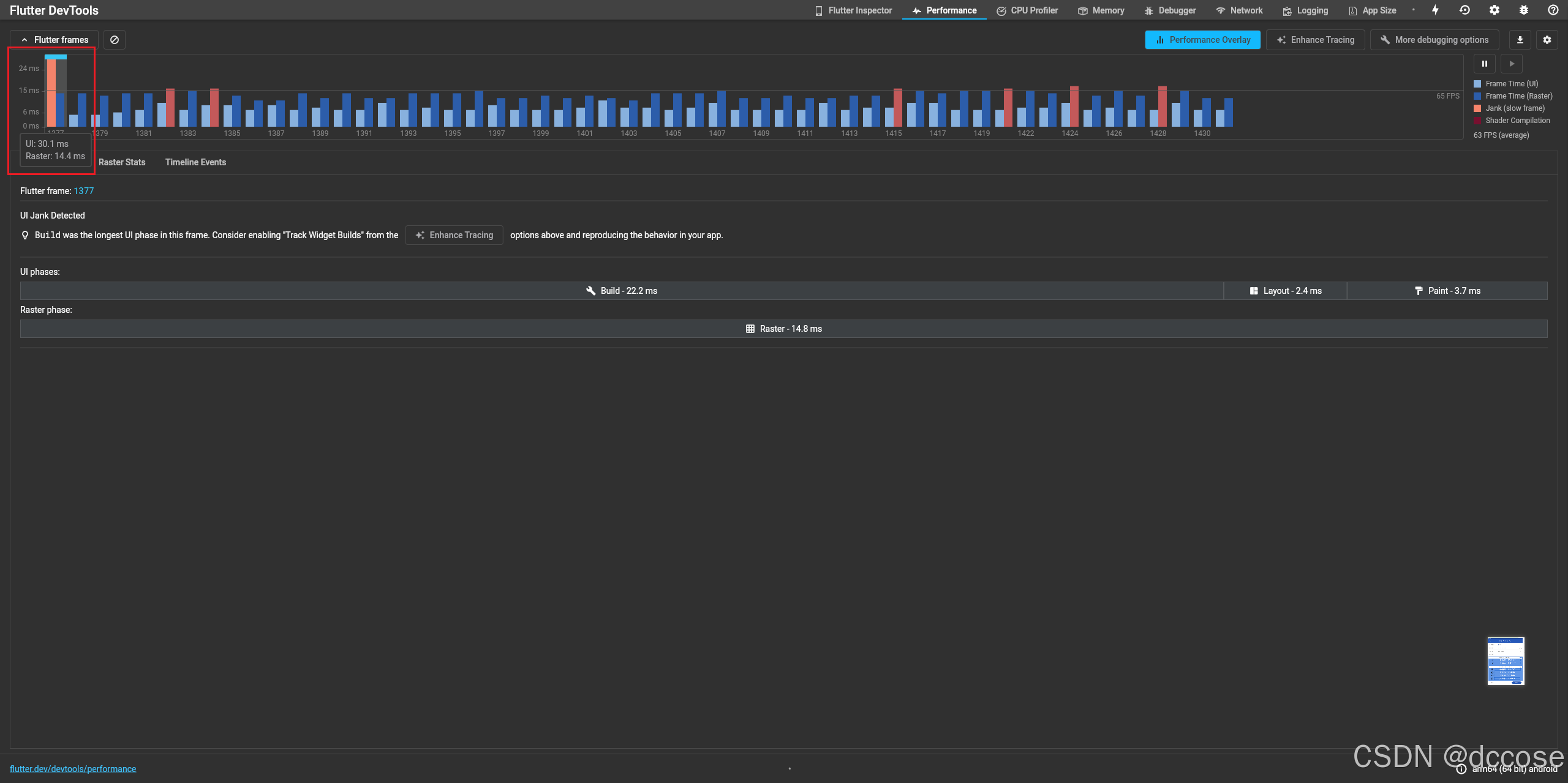
Task: Collapse the Flutter frames chart
Action: (x=55, y=40)
